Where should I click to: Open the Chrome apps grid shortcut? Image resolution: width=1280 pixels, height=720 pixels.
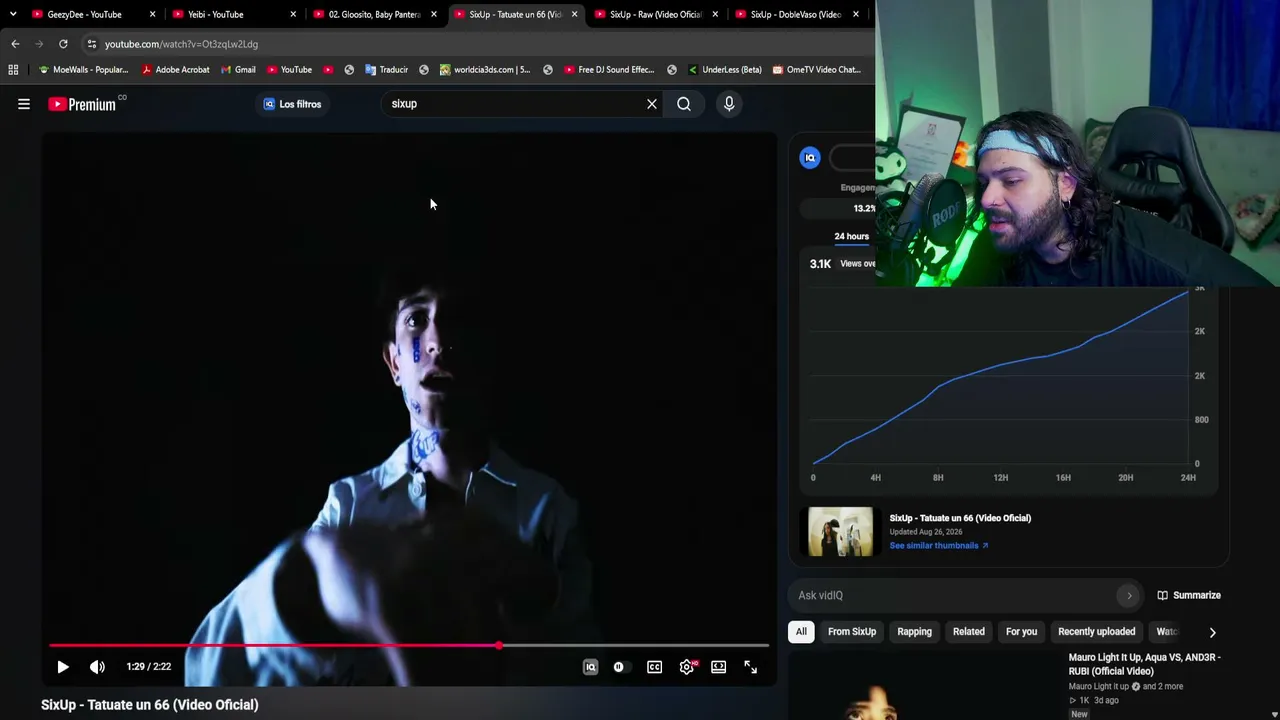point(13,70)
